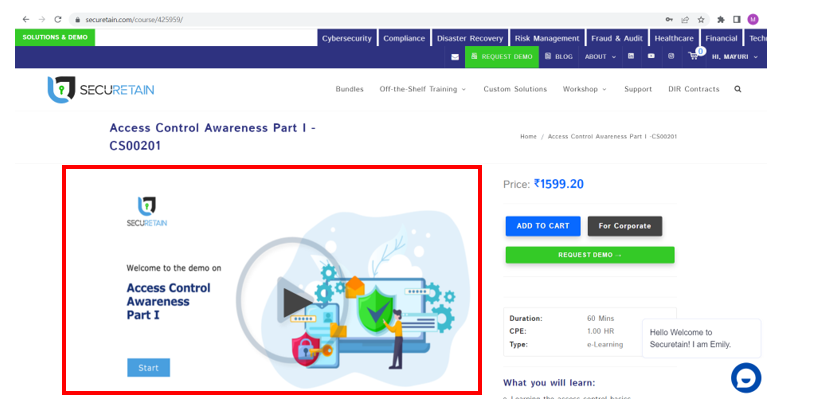816x402 pixels.
Task: Click the Solutions & Demo green button
Action: coord(55,37)
